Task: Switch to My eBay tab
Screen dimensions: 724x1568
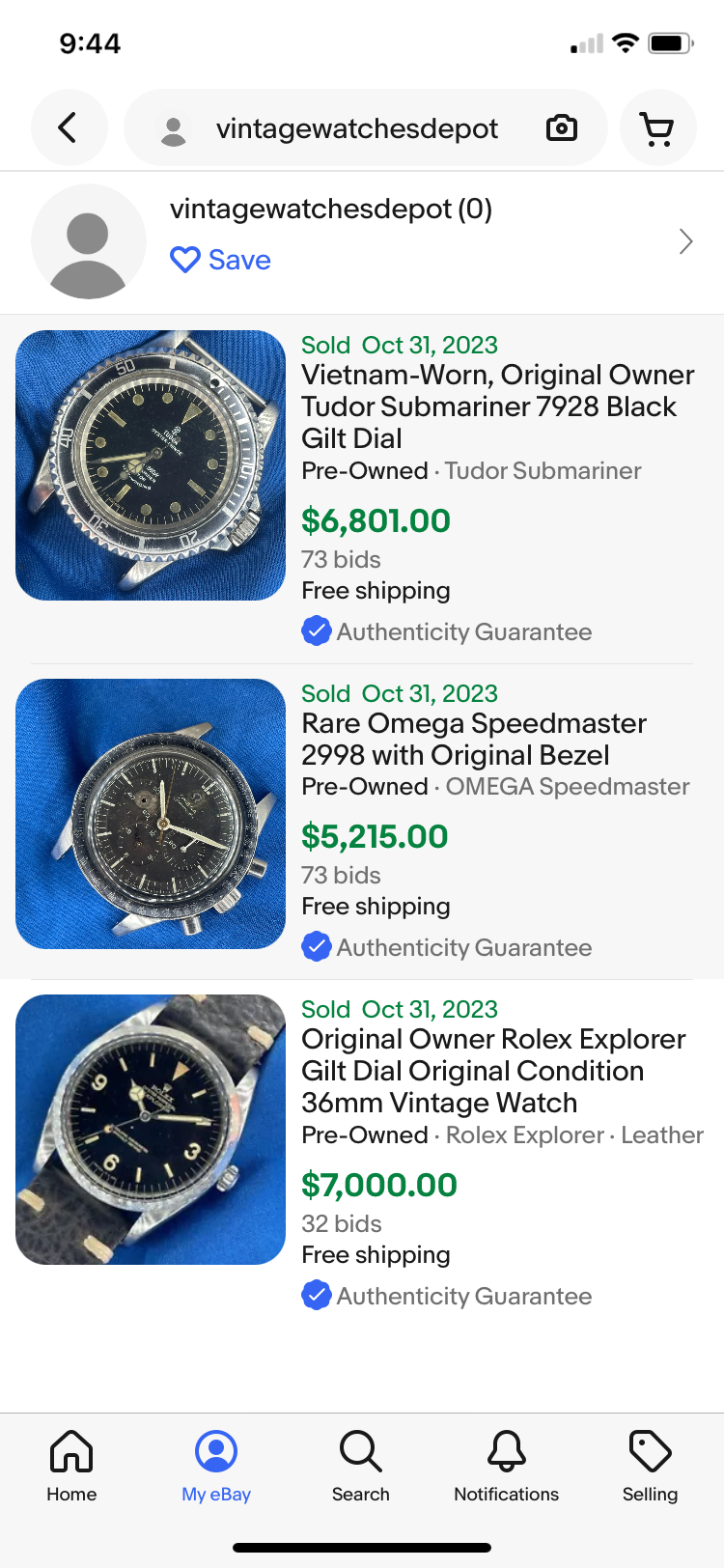Action: pos(216,1466)
